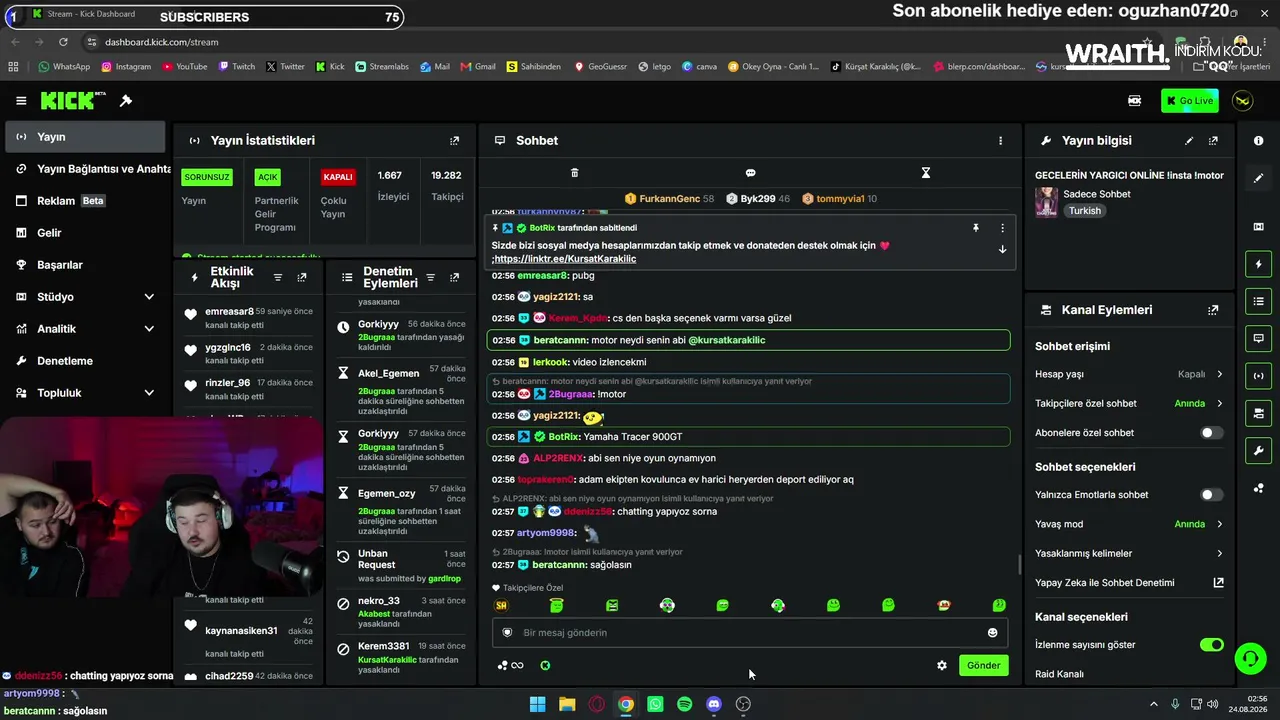
Task: Open the pinned message three-dot options
Action: tap(1002, 228)
